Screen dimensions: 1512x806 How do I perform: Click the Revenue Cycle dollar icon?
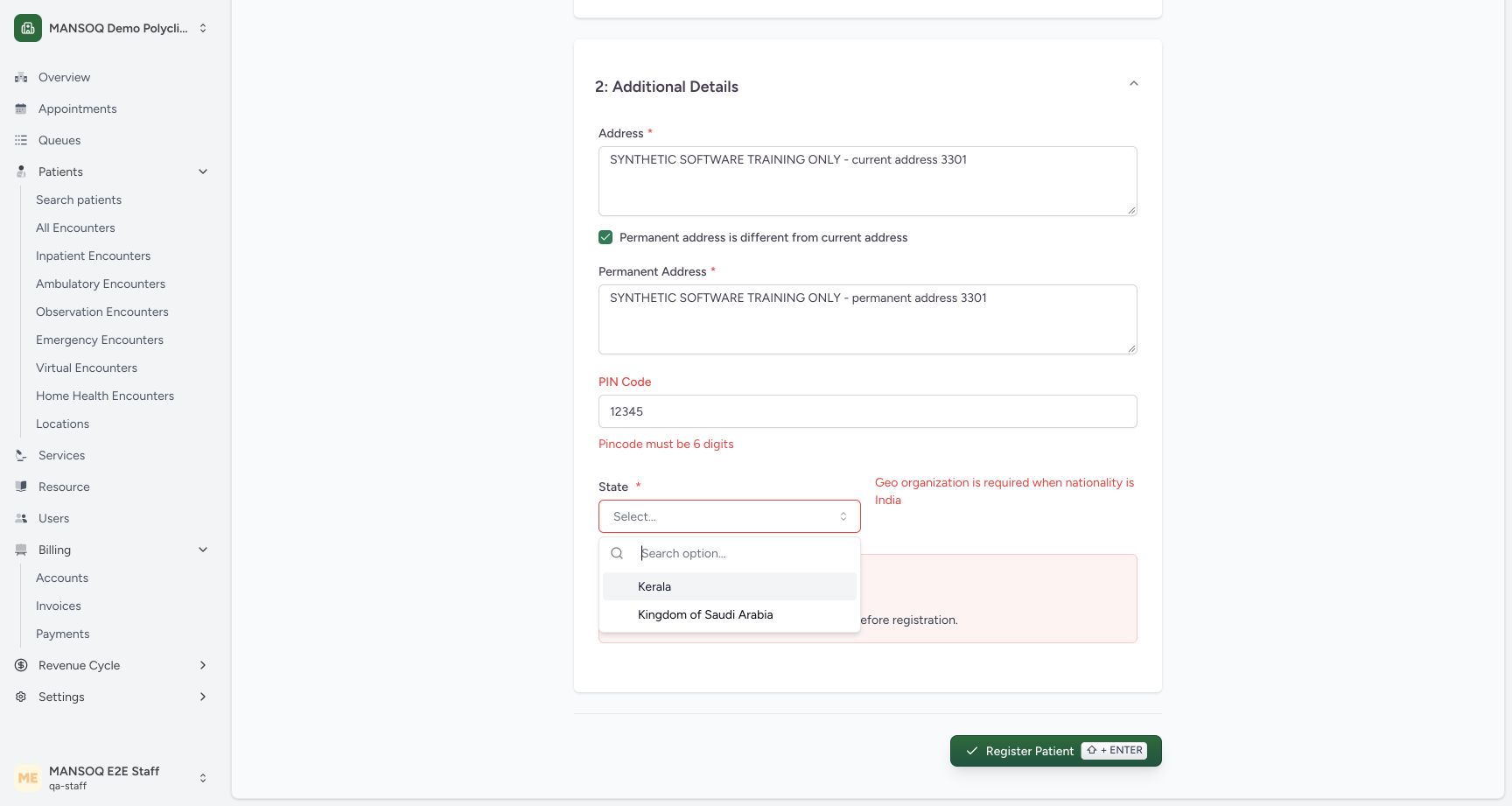tap(21, 665)
